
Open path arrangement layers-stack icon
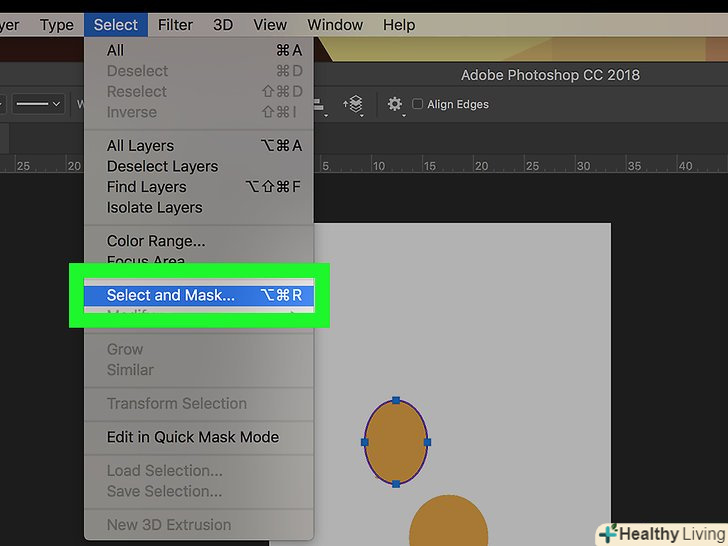click(354, 104)
